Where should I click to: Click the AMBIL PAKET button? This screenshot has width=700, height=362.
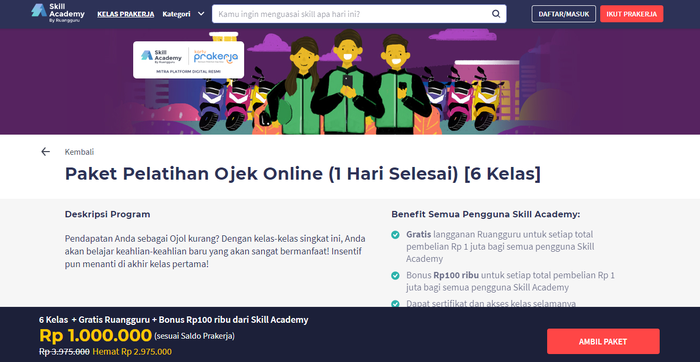pyautogui.click(x=603, y=341)
